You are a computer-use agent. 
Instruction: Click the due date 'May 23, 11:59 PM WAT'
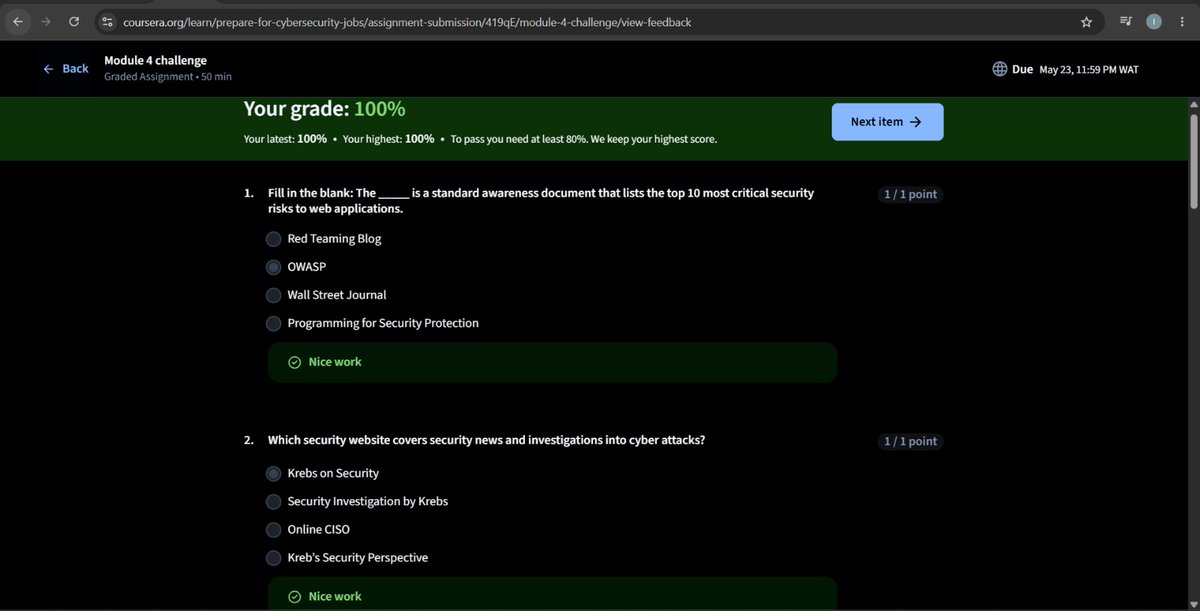pyautogui.click(x=1089, y=70)
